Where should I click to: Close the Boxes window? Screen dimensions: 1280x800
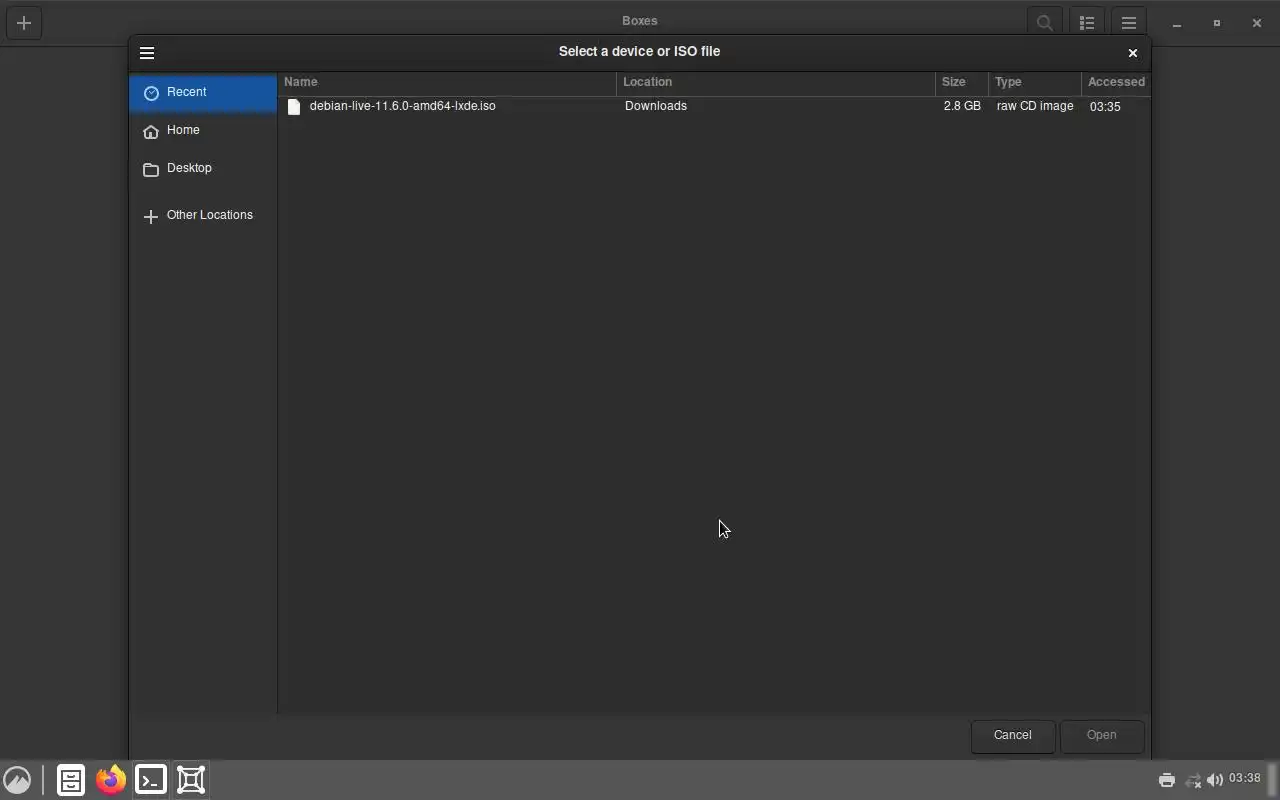click(1257, 23)
